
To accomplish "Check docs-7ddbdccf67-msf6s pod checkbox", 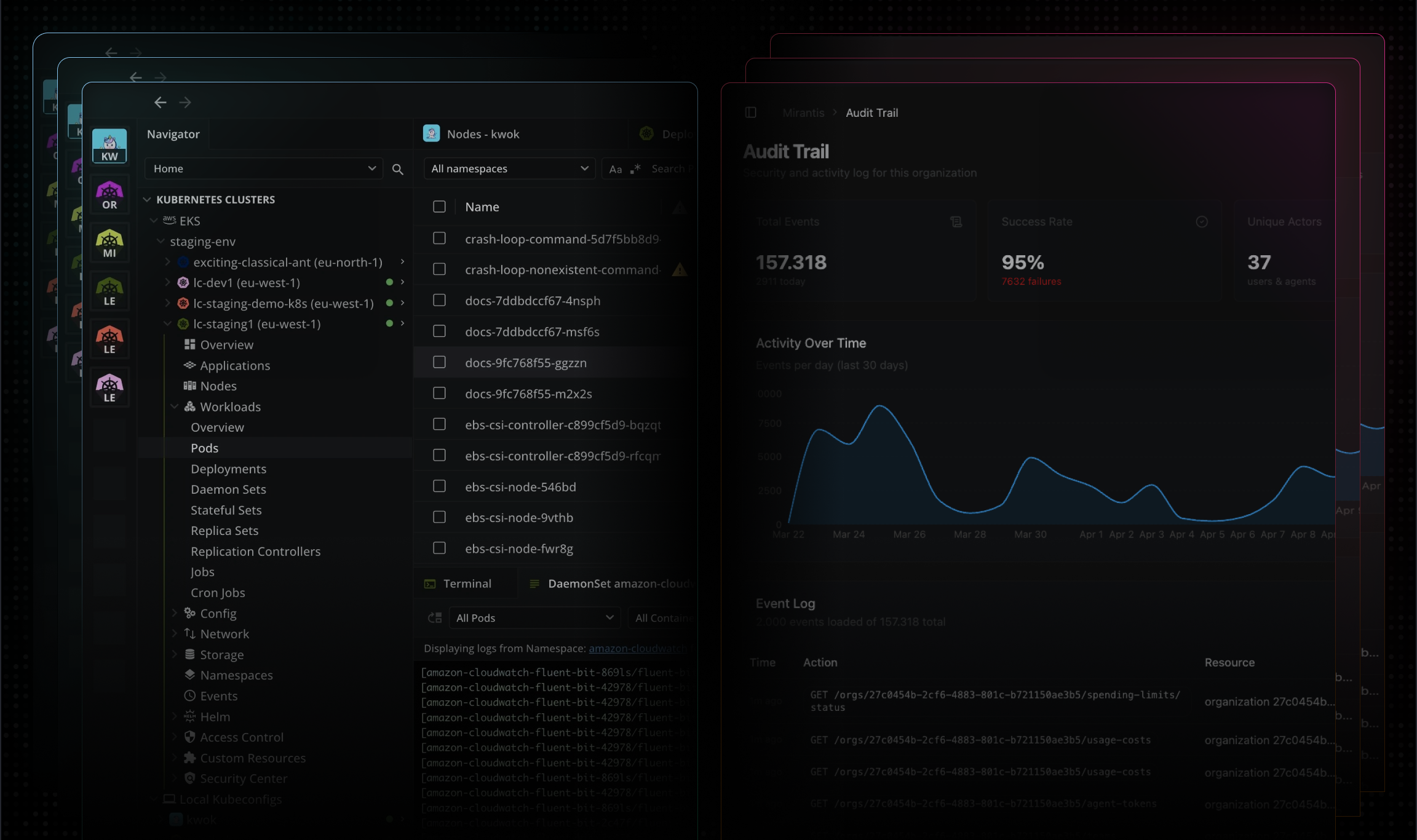I will [x=439, y=331].
